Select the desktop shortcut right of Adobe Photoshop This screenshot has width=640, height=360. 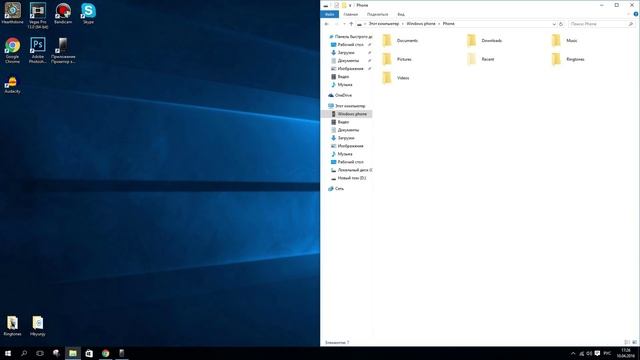(63, 50)
